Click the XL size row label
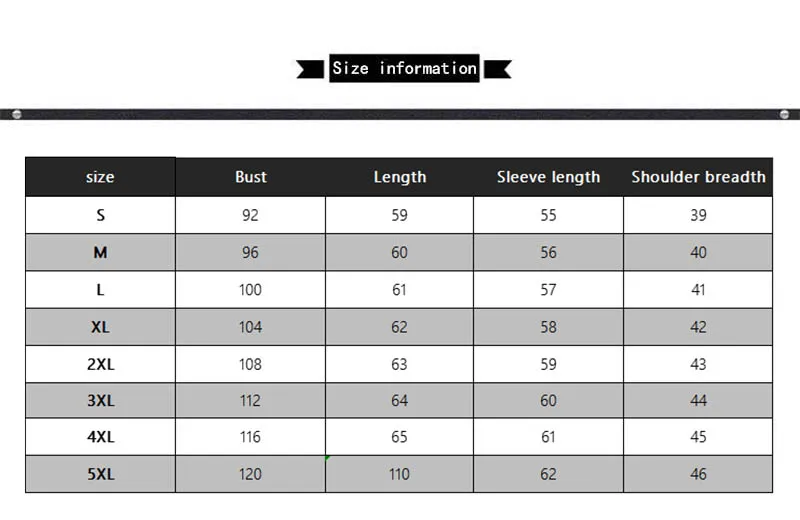 click(101, 327)
